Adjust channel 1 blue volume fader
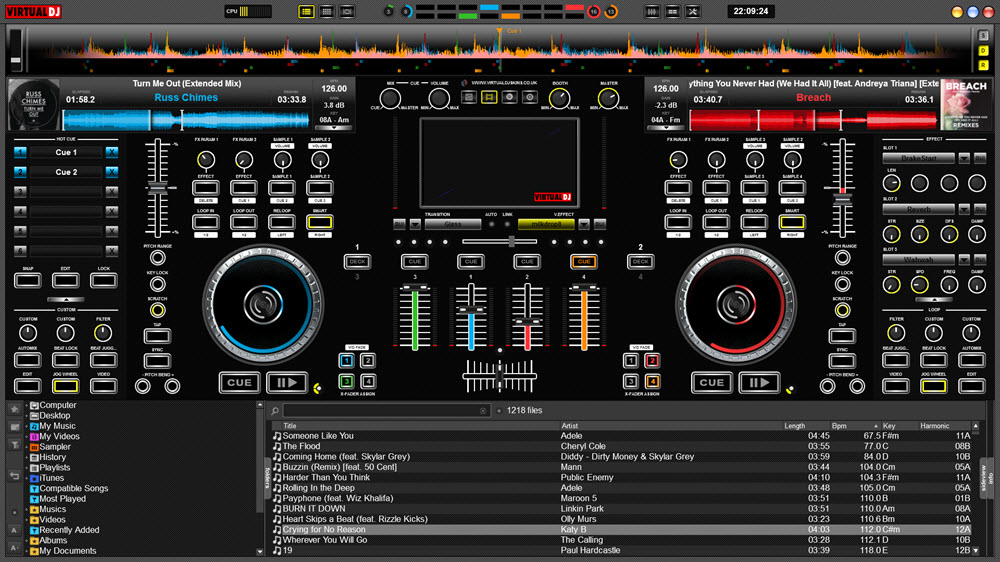 (x=471, y=310)
